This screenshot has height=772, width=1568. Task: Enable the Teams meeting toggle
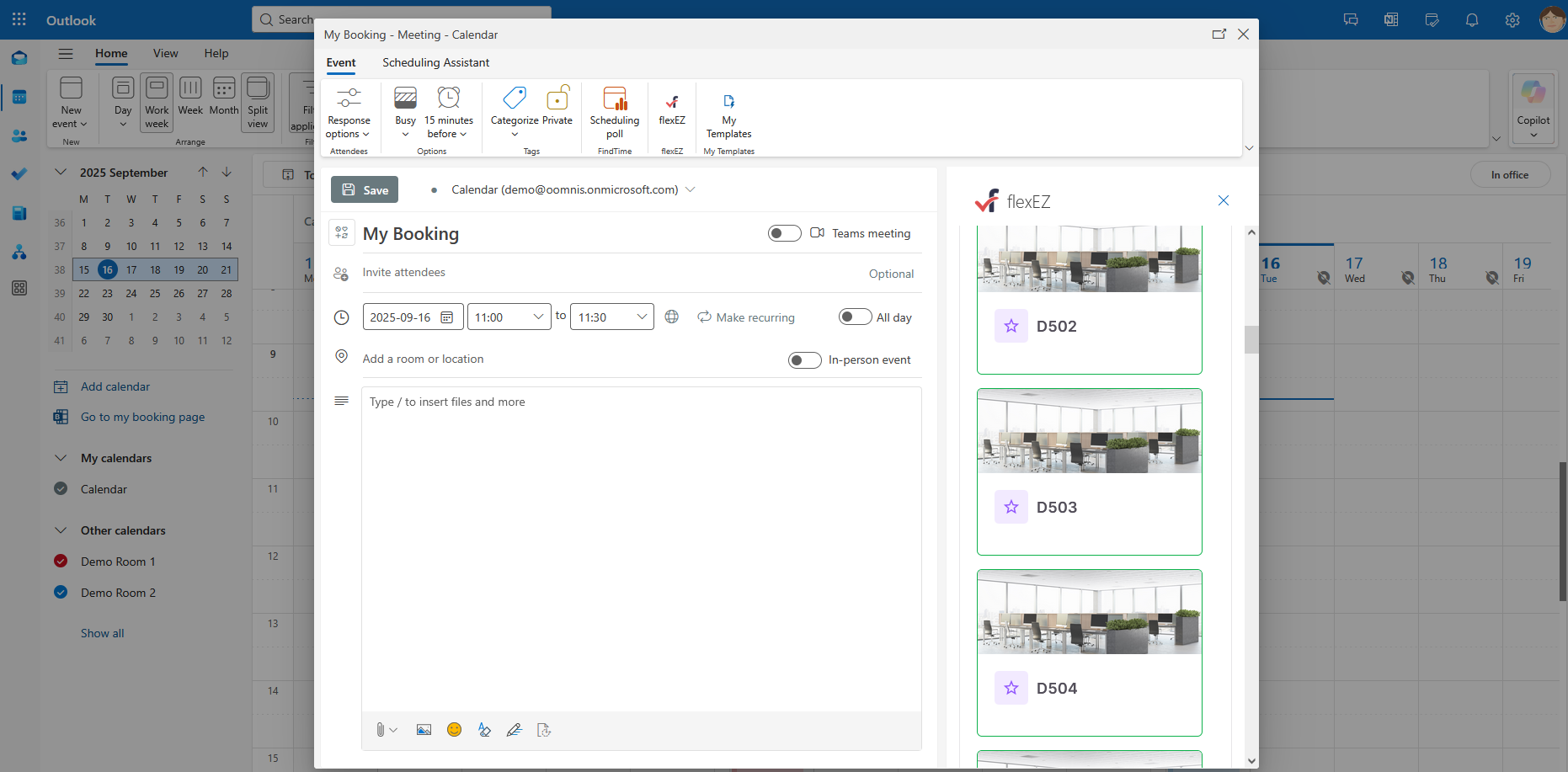pyautogui.click(x=784, y=233)
